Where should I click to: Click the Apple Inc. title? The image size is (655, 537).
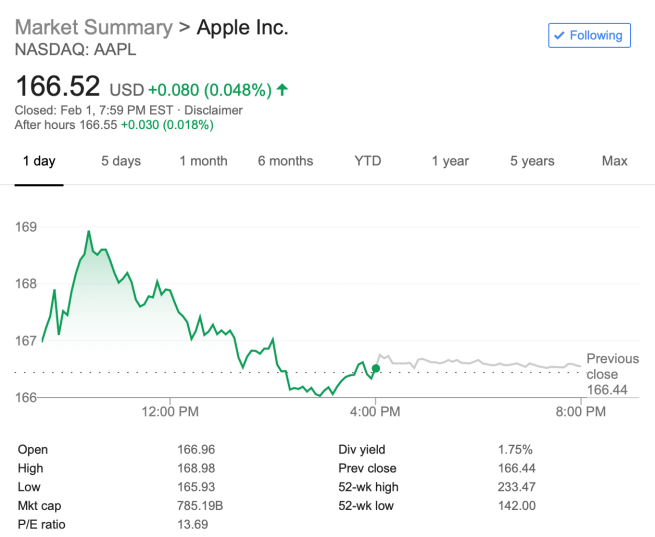click(242, 27)
